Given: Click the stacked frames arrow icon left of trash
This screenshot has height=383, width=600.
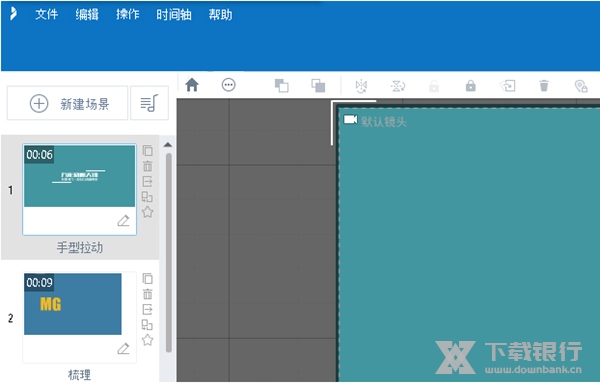Looking at the screenshot, I should pyautogui.click(x=508, y=86).
